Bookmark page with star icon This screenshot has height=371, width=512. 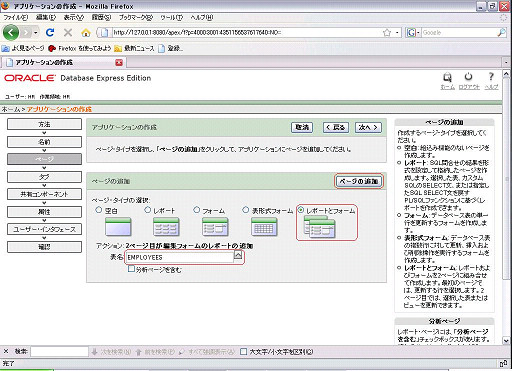(387, 33)
